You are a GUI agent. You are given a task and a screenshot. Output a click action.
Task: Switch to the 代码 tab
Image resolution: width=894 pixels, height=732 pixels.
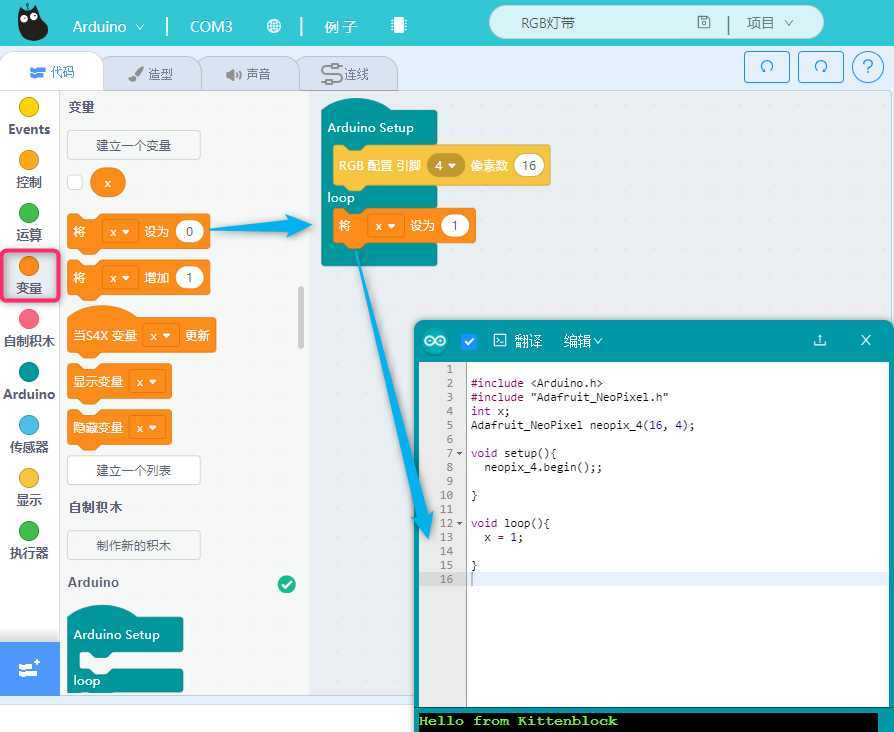click(52, 72)
